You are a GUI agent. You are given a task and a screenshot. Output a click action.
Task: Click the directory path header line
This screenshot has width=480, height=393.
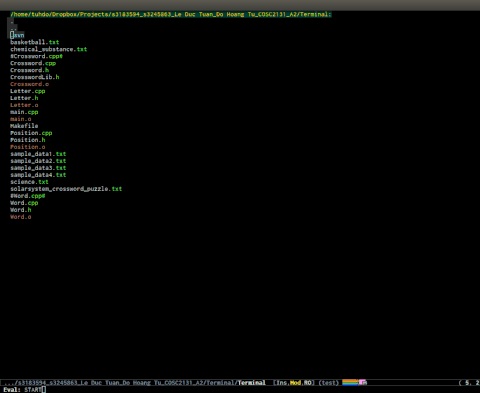pyautogui.click(x=171, y=14)
